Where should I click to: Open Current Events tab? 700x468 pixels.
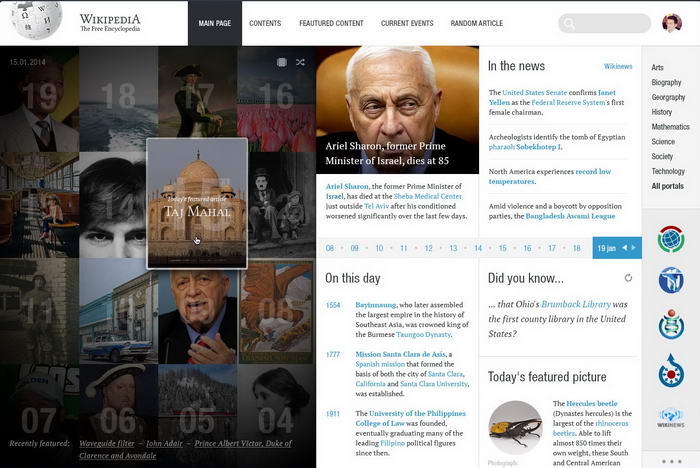click(x=407, y=23)
